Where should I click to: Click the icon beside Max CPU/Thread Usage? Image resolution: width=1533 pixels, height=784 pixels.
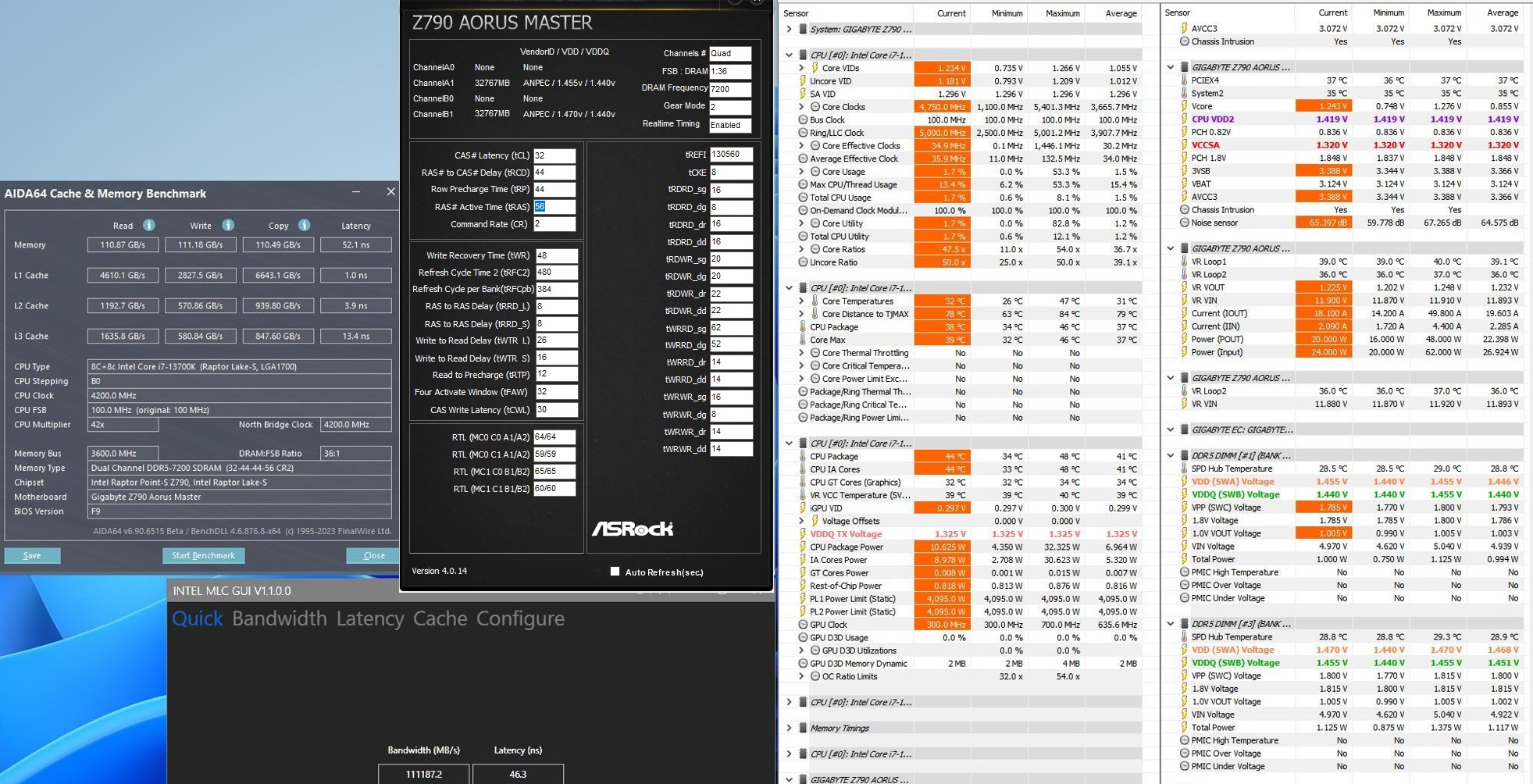coord(802,184)
